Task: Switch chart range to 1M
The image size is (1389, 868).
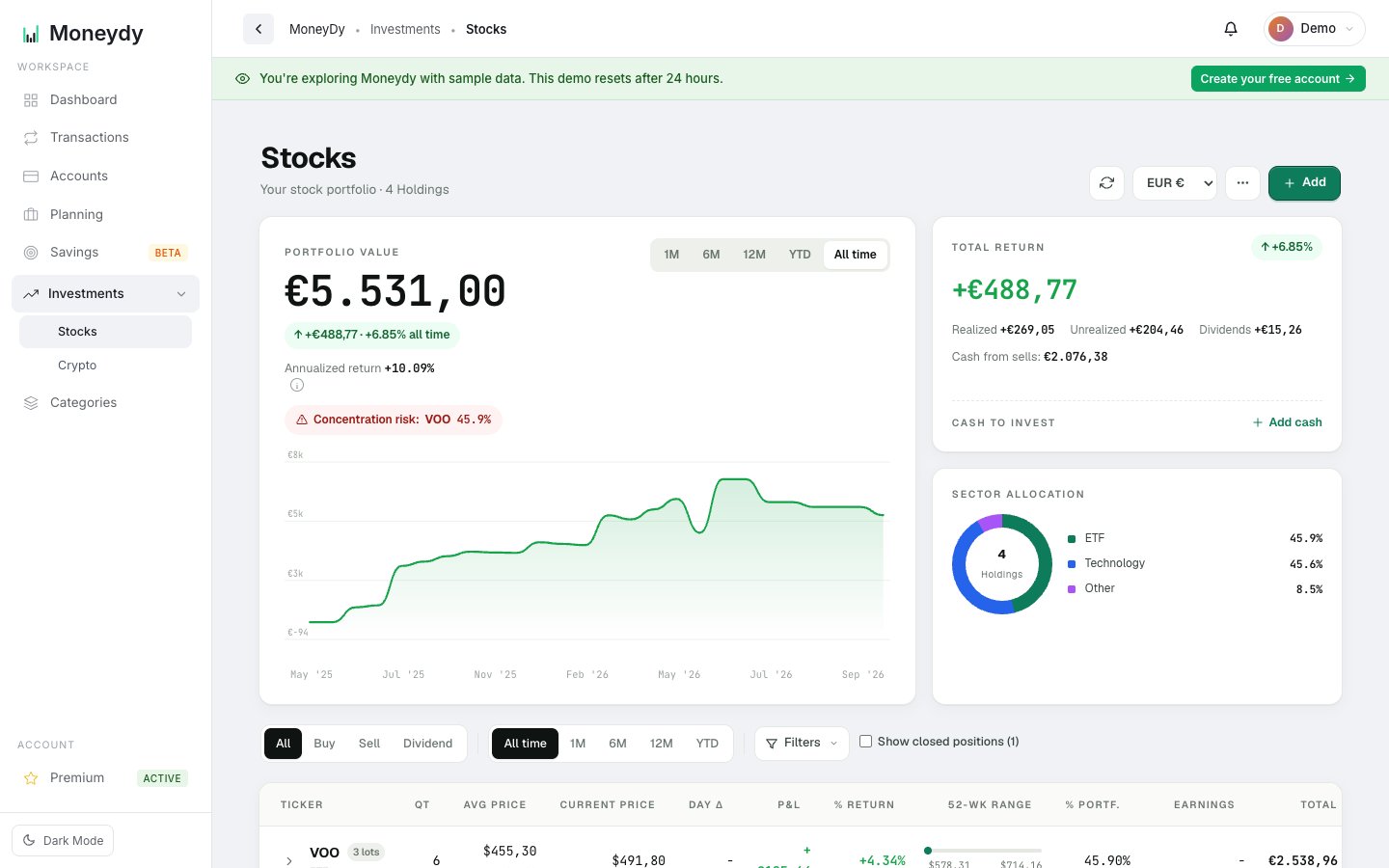Action: [x=671, y=255]
